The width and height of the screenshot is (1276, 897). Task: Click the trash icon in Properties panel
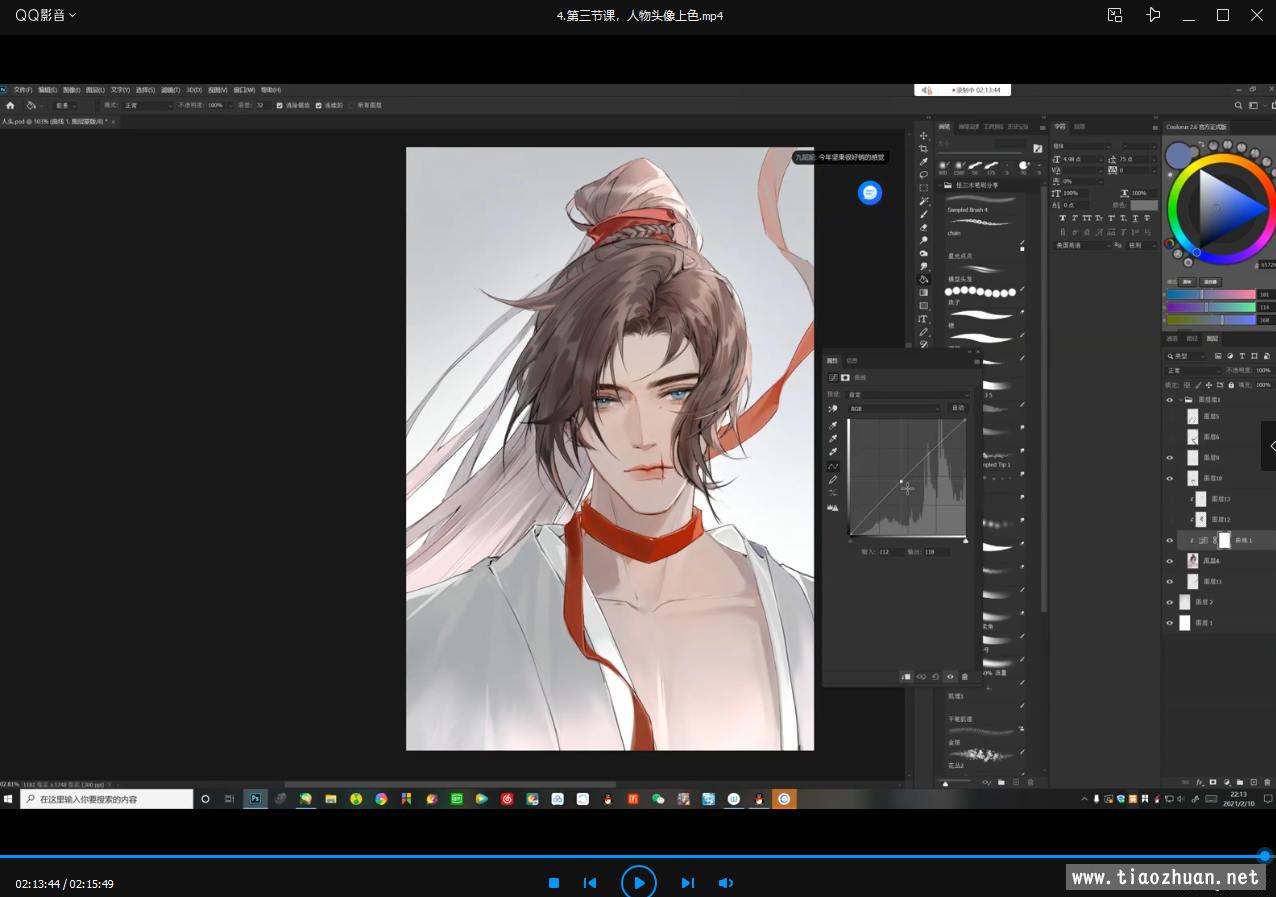click(x=965, y=677)
